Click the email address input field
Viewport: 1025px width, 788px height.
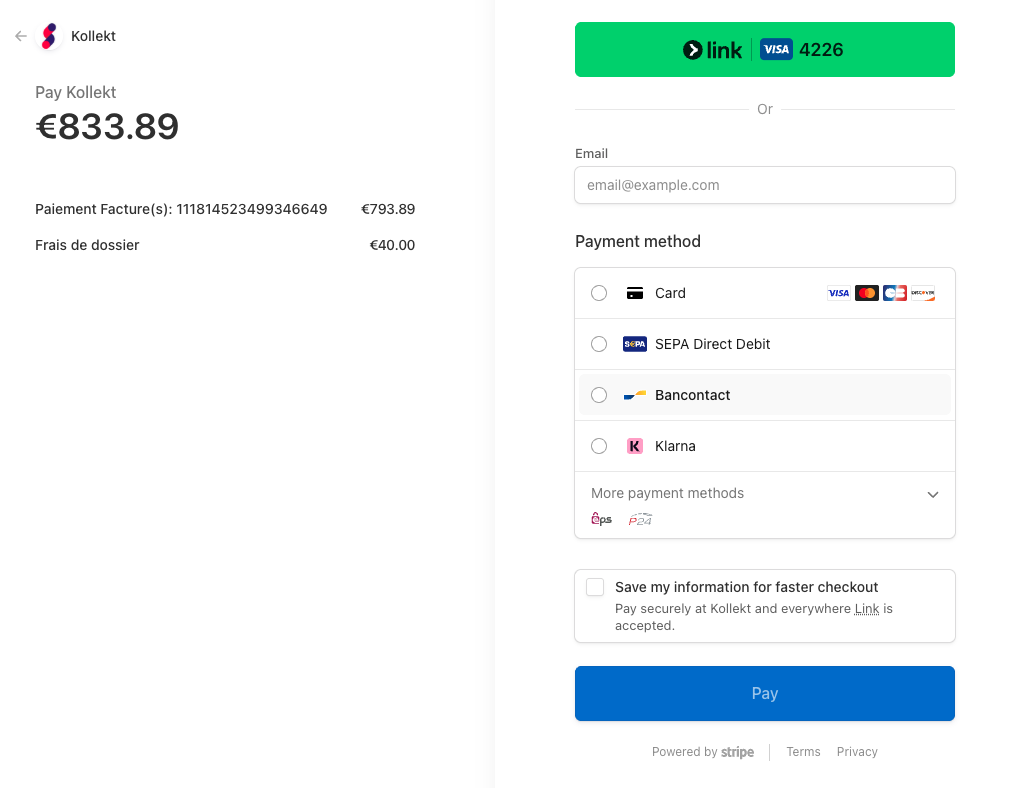(764, 185)
